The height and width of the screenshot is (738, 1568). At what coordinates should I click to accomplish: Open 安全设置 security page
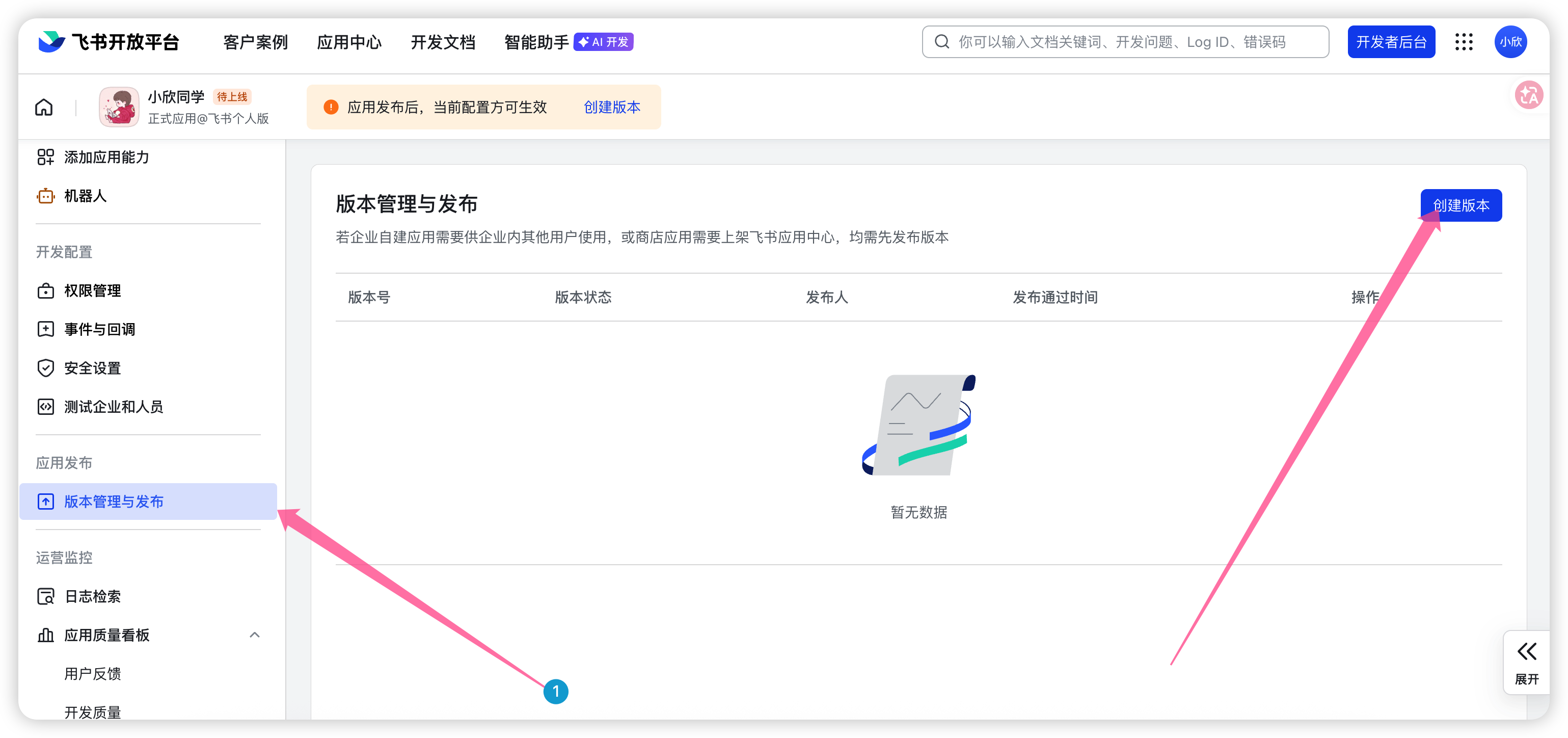[93, 368]
